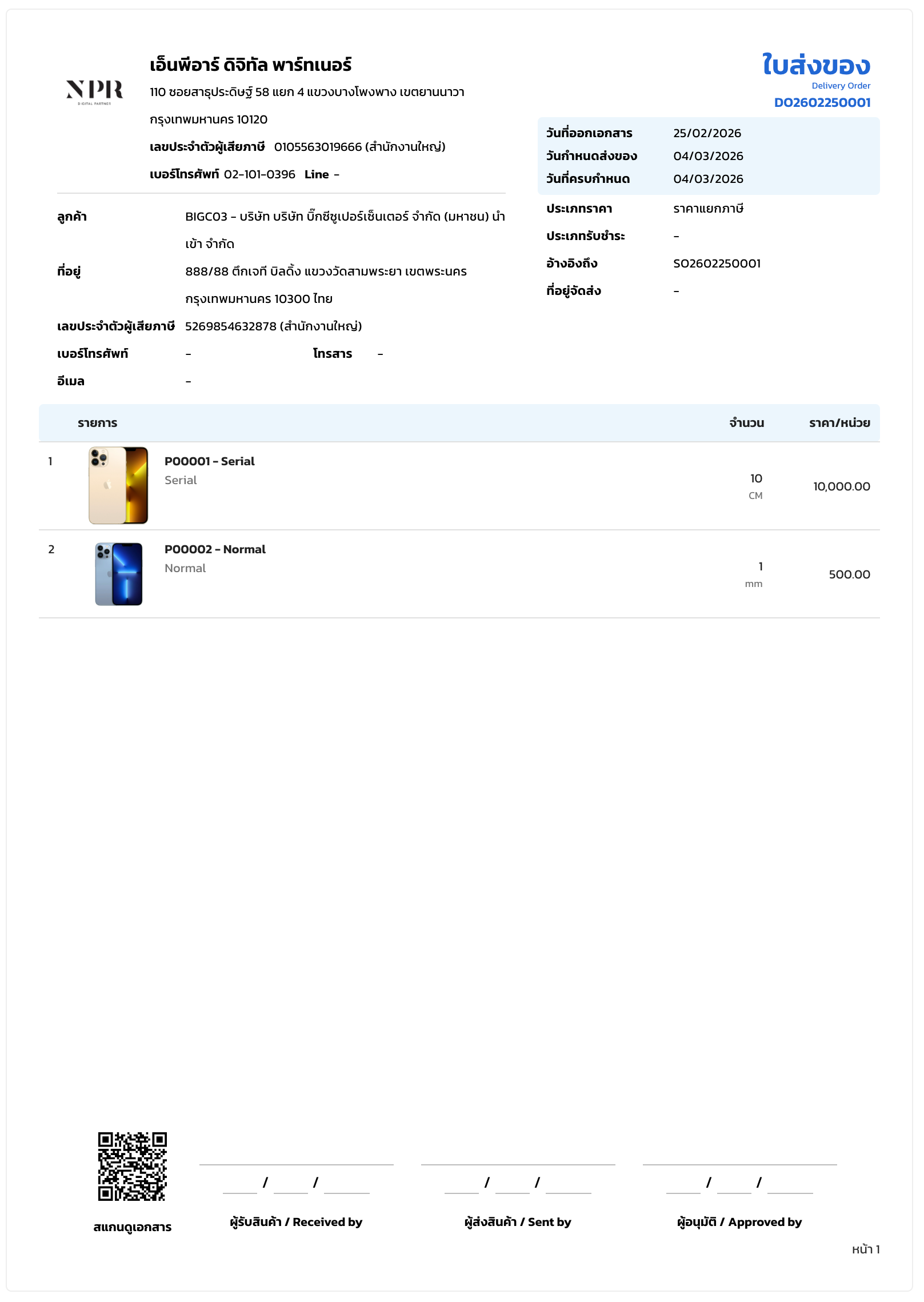Image resolution: width=924 pixels, height=1302 pixels.
Task: Click the 10,000.00 unit price
Action: 841,486
